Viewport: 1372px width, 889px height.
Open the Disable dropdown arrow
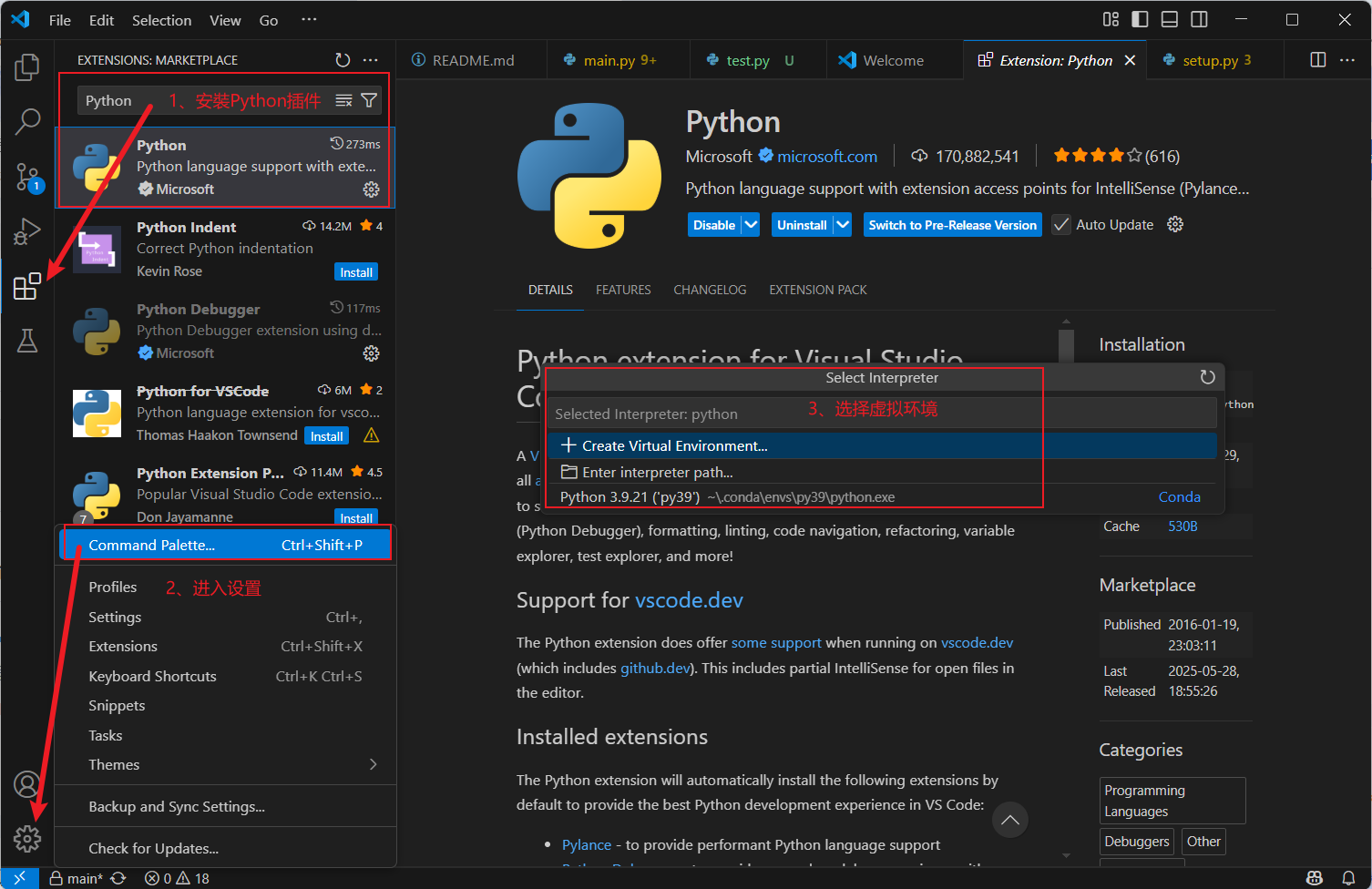coord(751,225)
